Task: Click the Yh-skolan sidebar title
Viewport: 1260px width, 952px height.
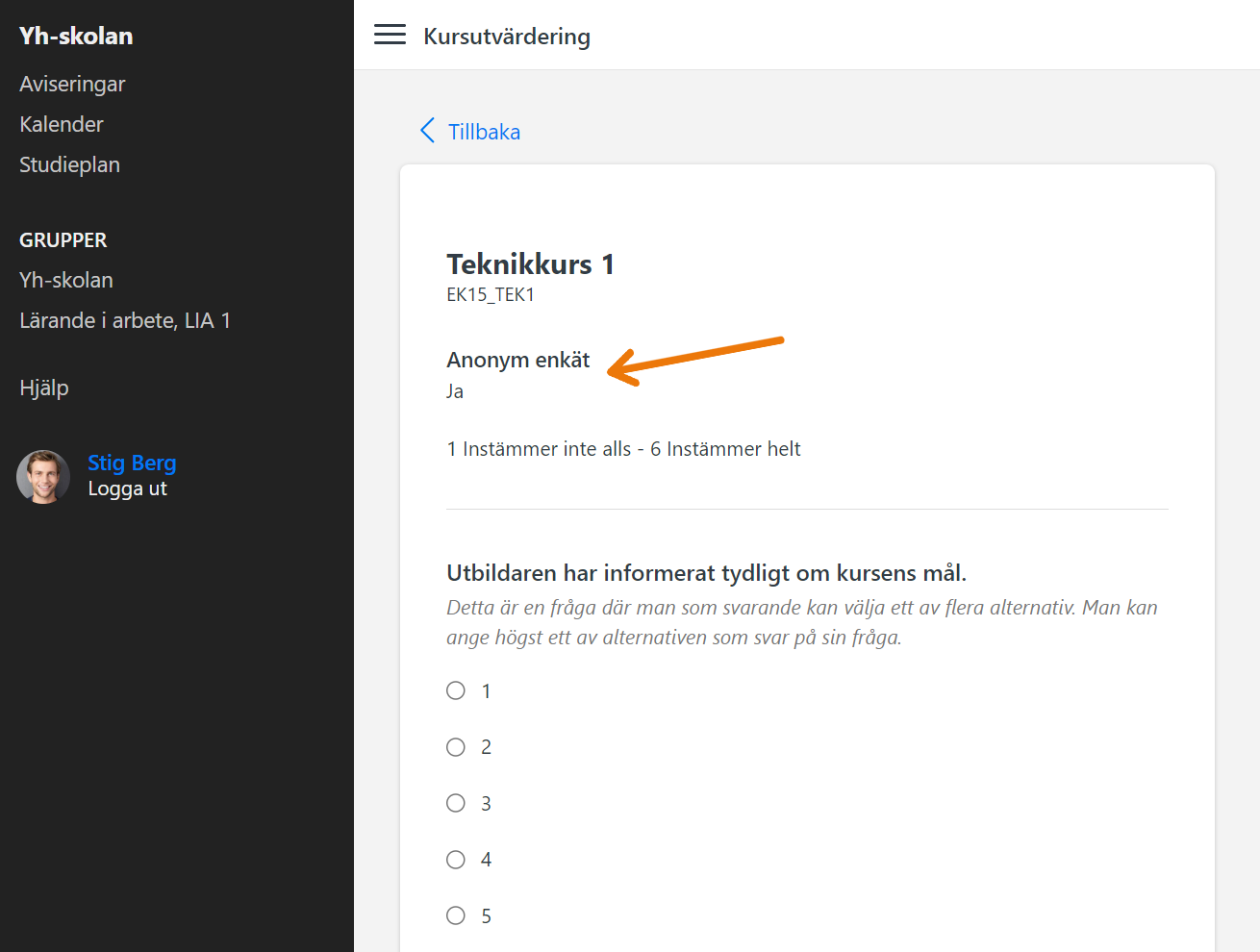Action: pos(76,36)
